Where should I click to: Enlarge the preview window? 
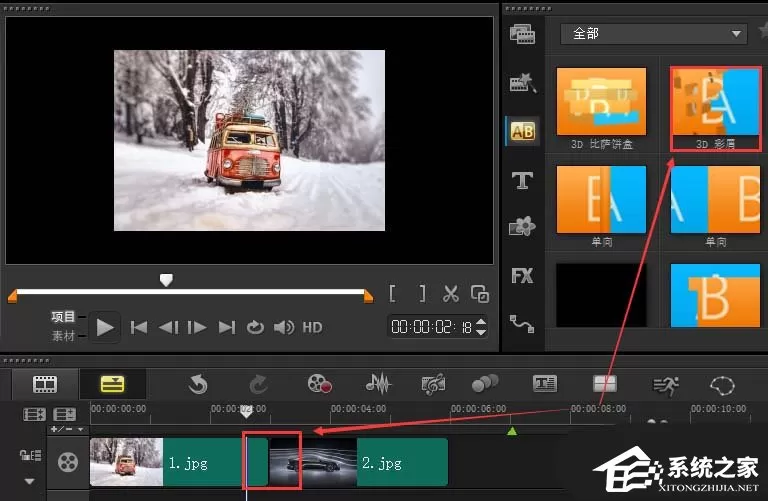[x=480, y=293]
